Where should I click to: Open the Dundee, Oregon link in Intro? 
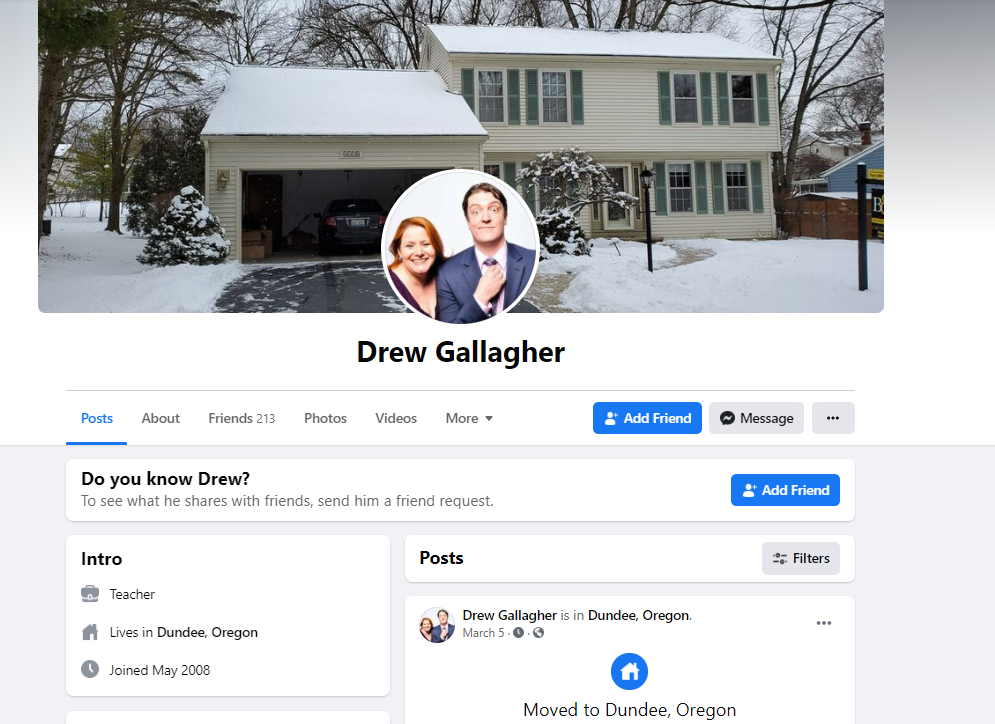(208, 632)
